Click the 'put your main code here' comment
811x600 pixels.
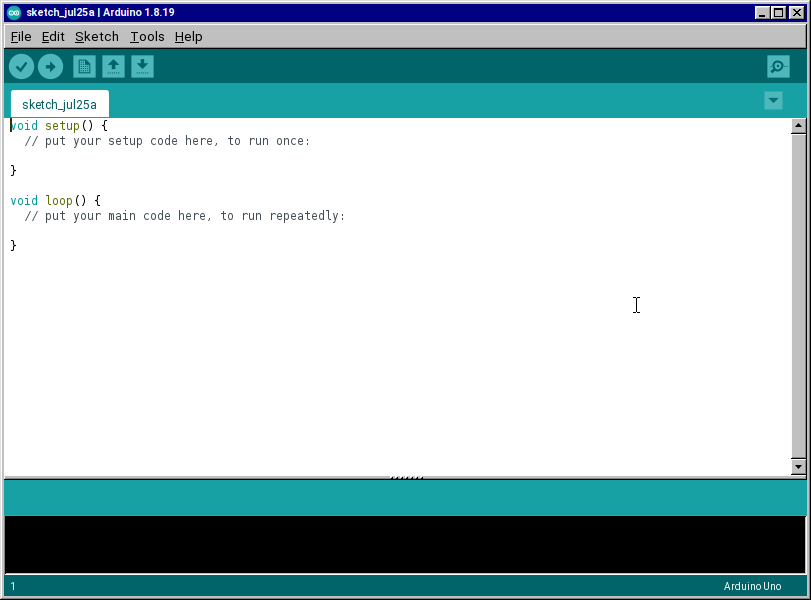click(185, 216)
